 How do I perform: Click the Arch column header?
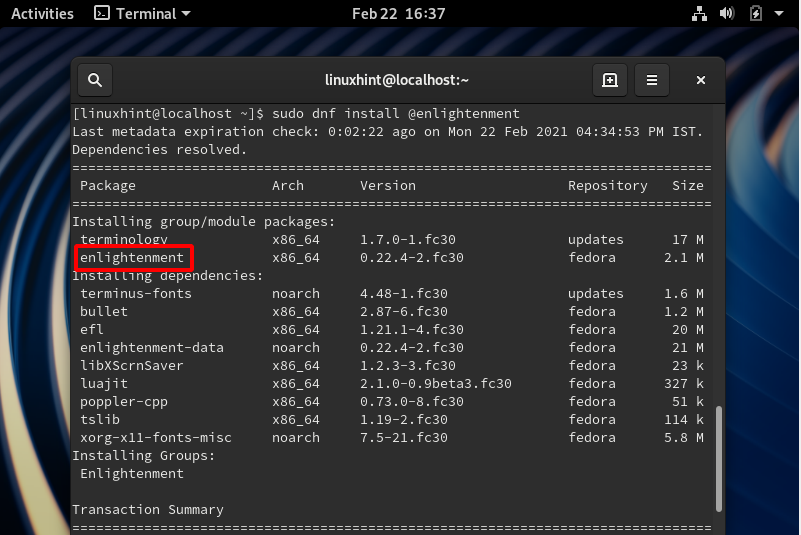coord(288,186)
